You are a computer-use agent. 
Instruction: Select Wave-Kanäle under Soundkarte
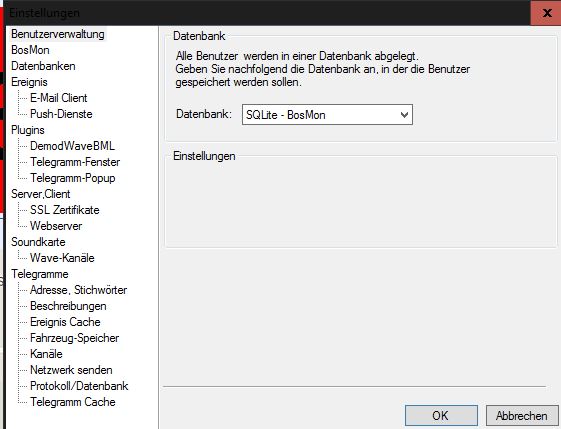click(62, 258)
